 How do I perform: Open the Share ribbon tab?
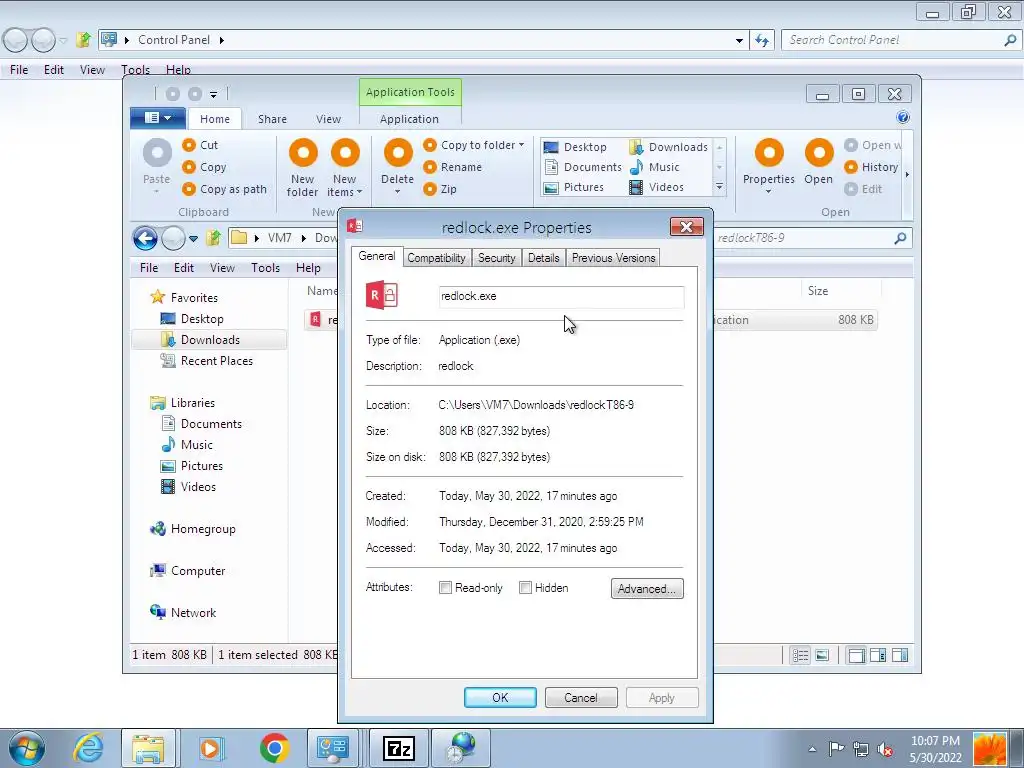point(272,119)
